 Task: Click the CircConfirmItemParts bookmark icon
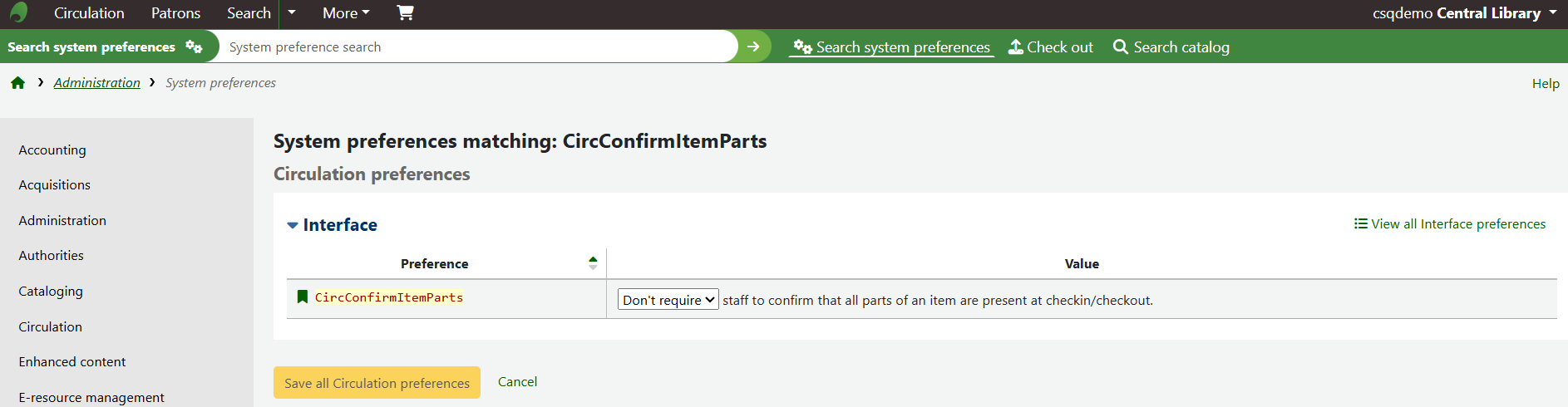[x=303, y=297]
